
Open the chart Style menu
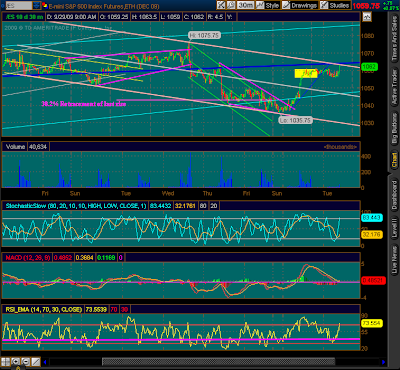point(268,5)
